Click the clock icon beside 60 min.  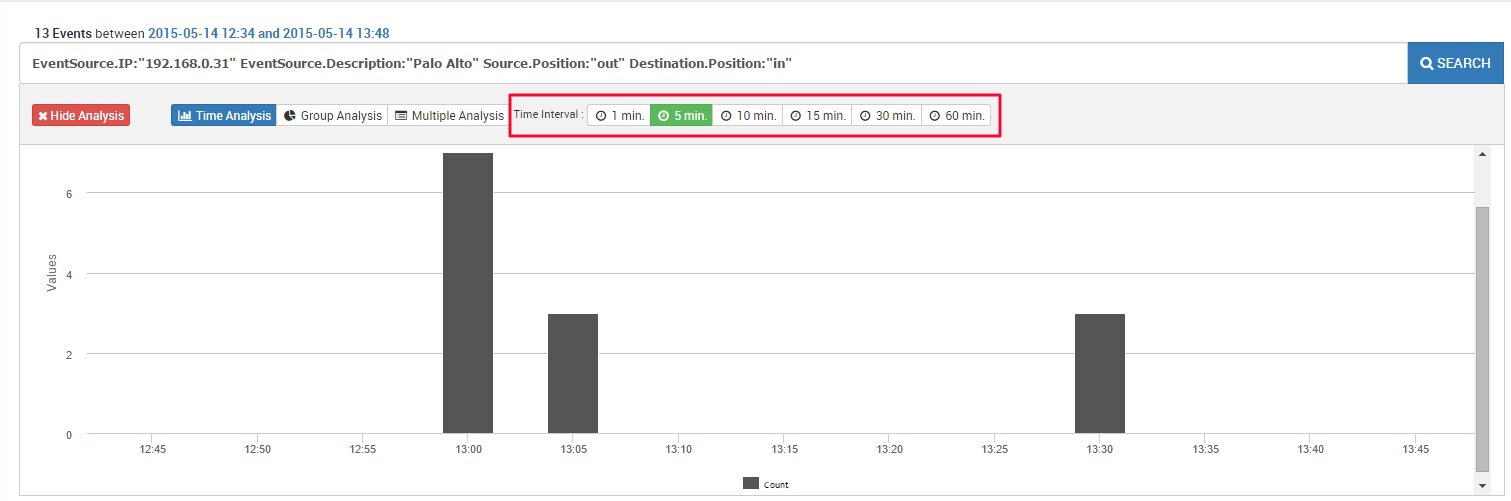point(935,116)
